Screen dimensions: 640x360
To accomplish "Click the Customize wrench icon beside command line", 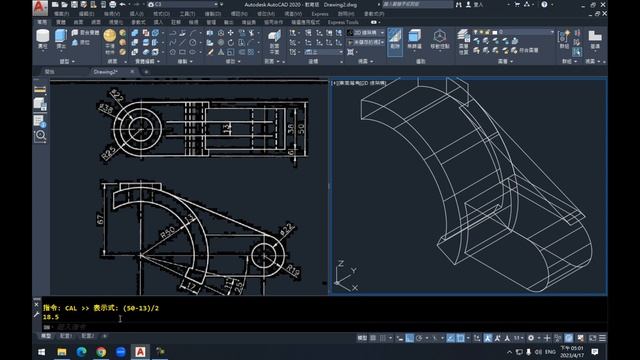I will click(x=36, y=314).
